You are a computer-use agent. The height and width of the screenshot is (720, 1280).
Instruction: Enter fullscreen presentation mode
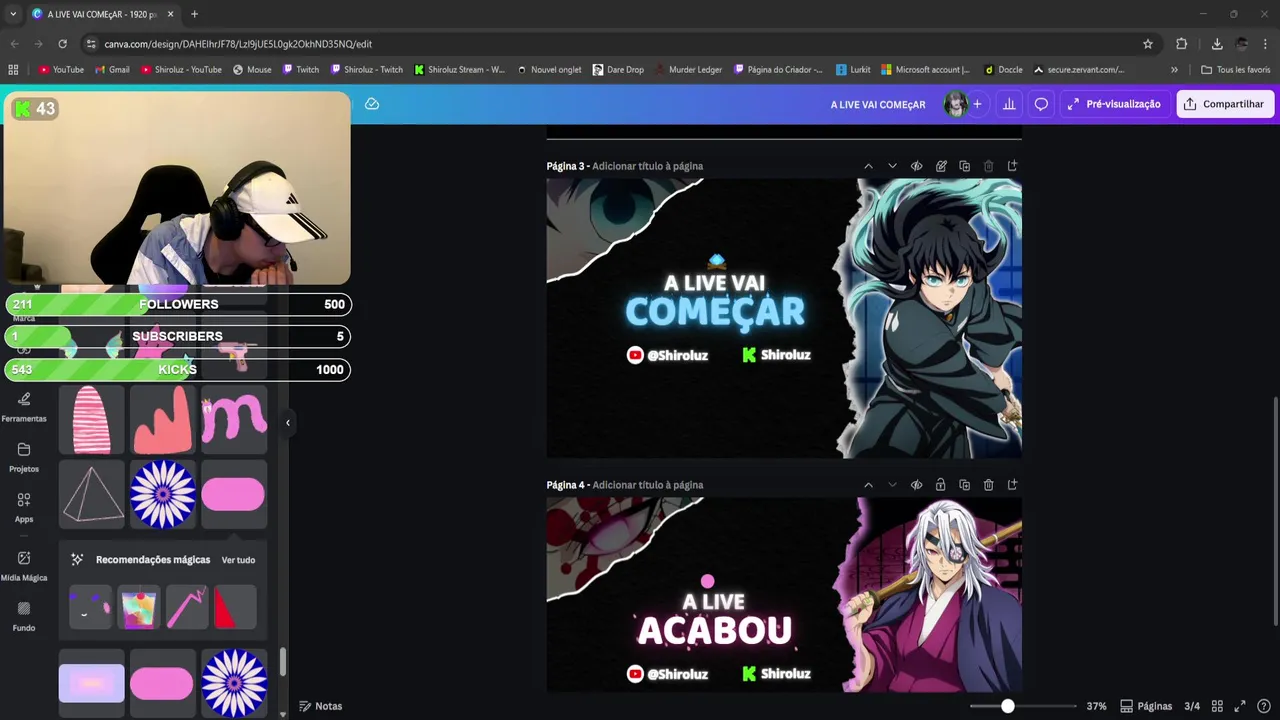pyautogui.click(x=1240, y=706)
